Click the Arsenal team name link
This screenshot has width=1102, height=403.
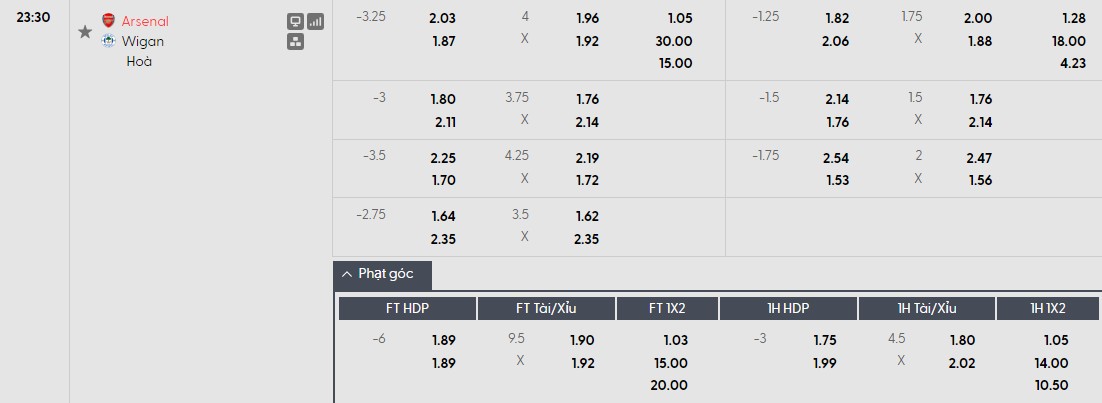[x=145, y=21]
